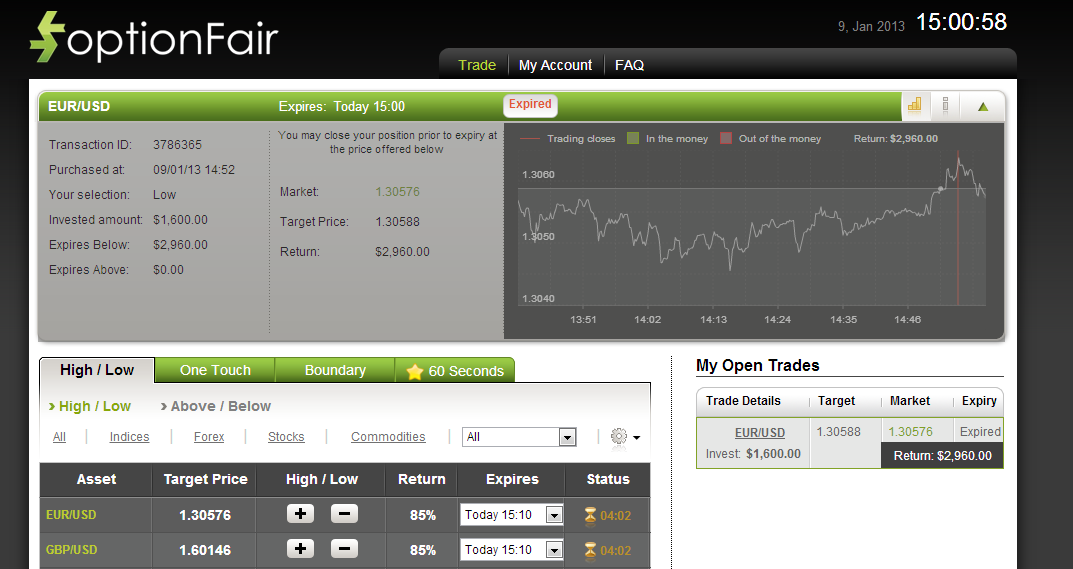
Task: Click EUR/USD target price 1.30576
Action: (x=205, y=515)
